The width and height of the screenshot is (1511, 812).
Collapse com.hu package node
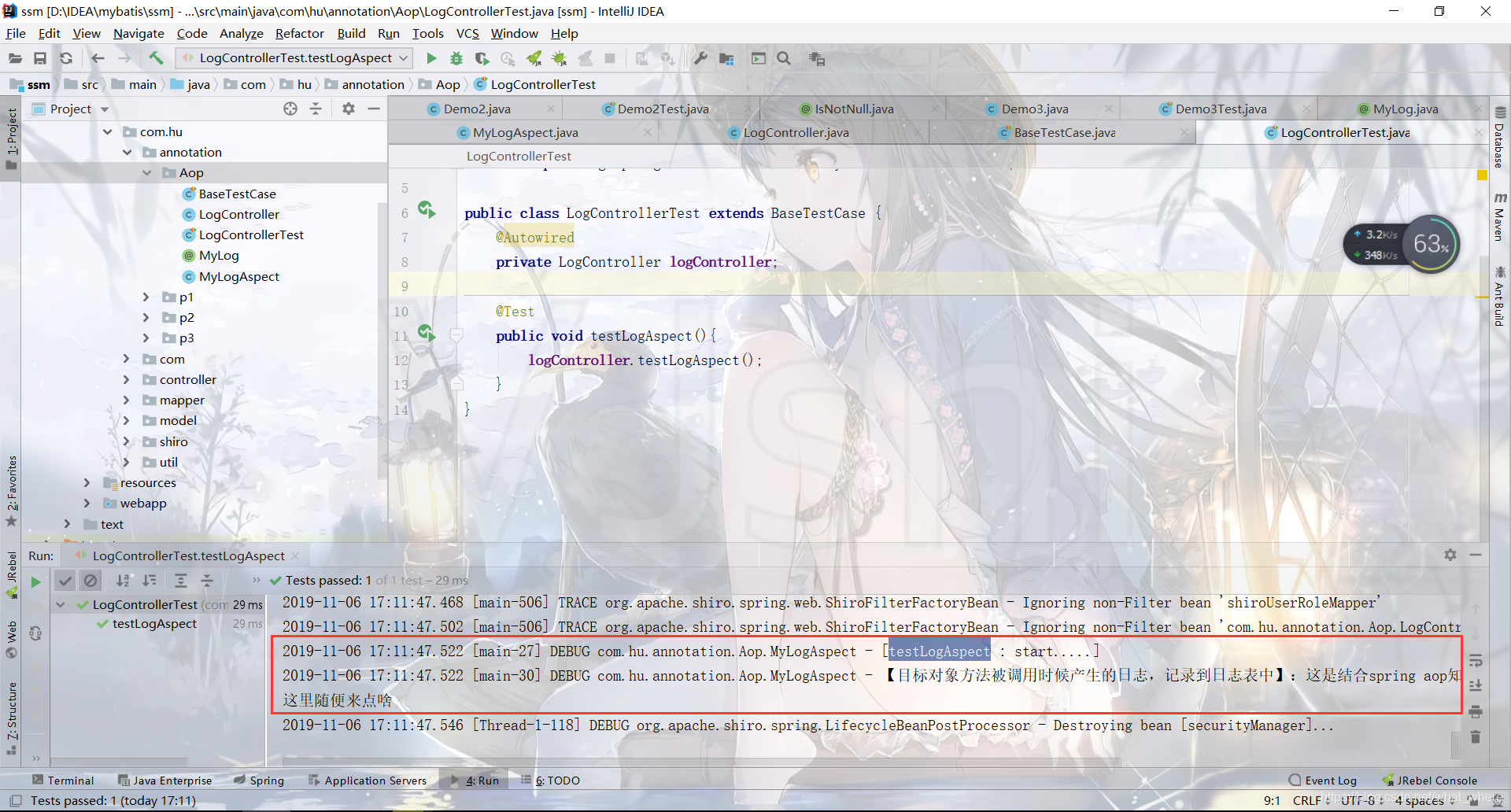[107, 131]
